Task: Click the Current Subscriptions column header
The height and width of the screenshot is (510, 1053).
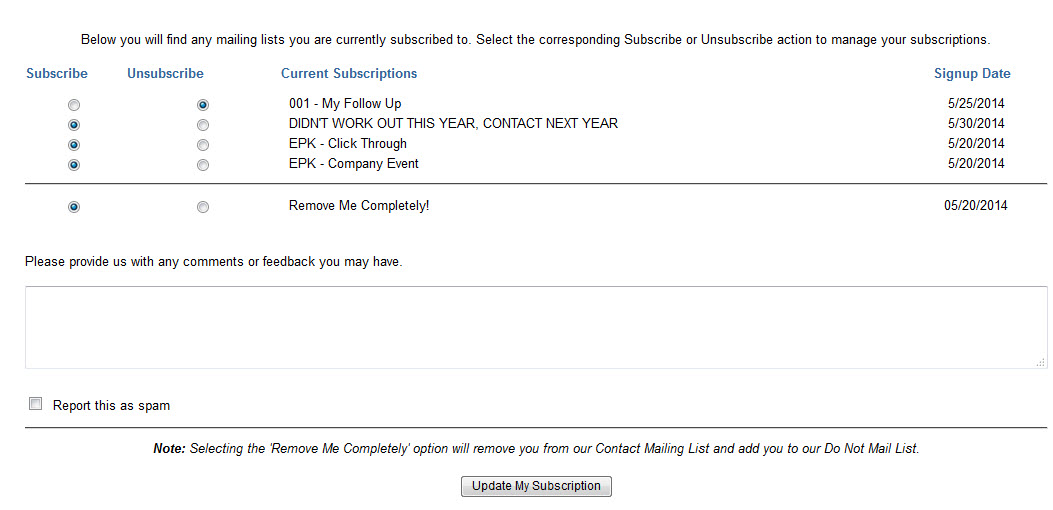Action: [x=349, y=73]
